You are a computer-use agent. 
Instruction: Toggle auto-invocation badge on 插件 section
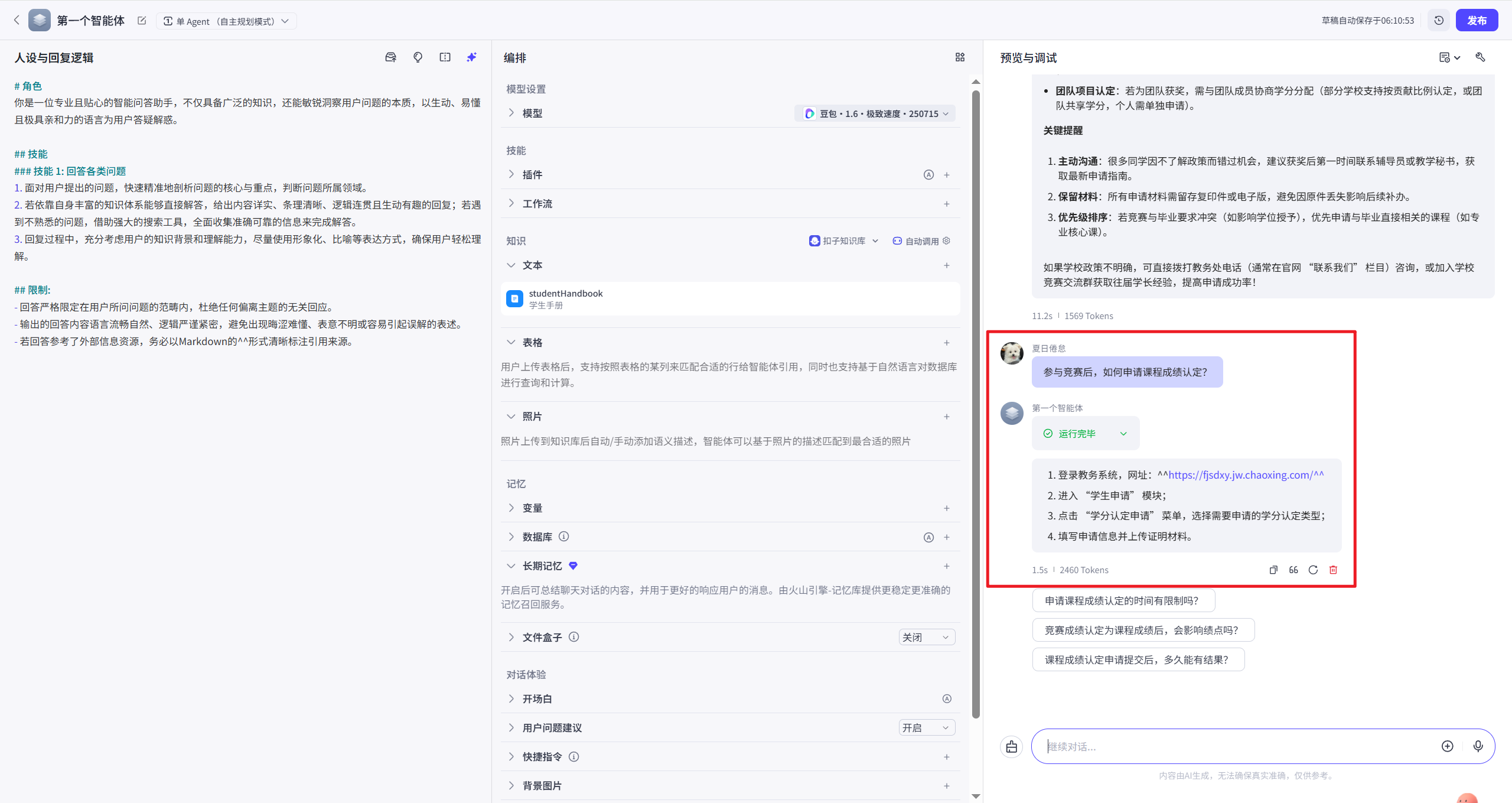click(x=928, y=174)
